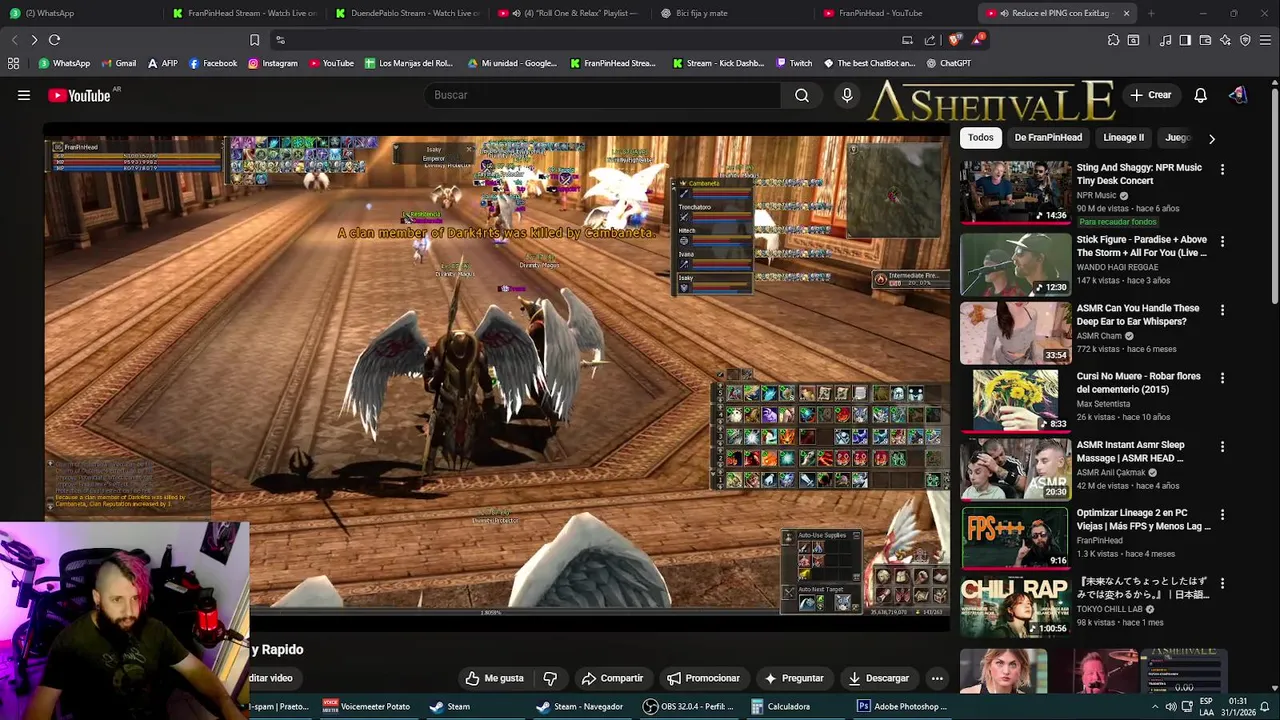1280x720 pixels.
Task: Open the apps grid in bookmarks bar
Action: 13,63
